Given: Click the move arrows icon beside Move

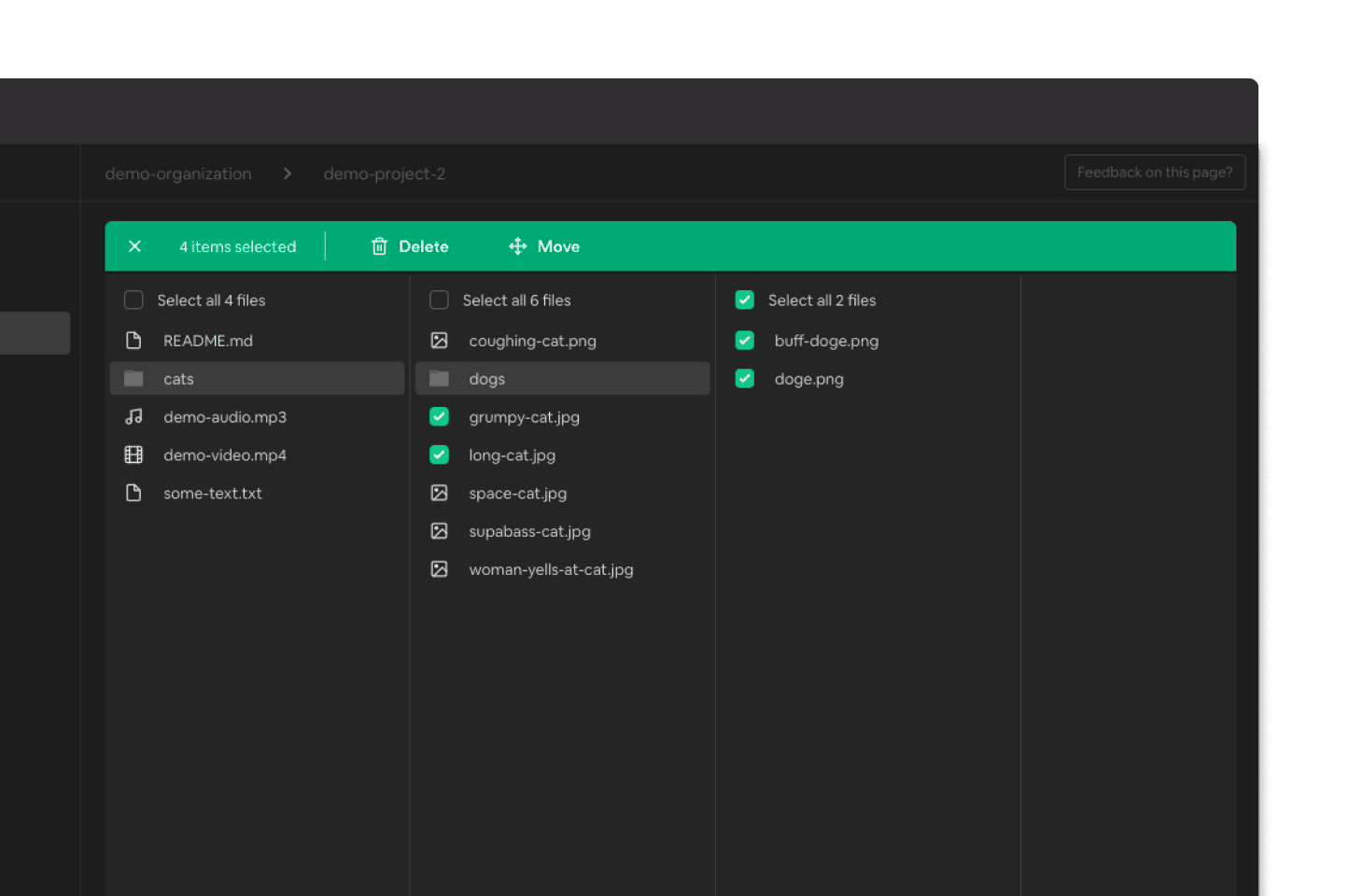Looking at the screenshot, I should click(x=516, y=245).
